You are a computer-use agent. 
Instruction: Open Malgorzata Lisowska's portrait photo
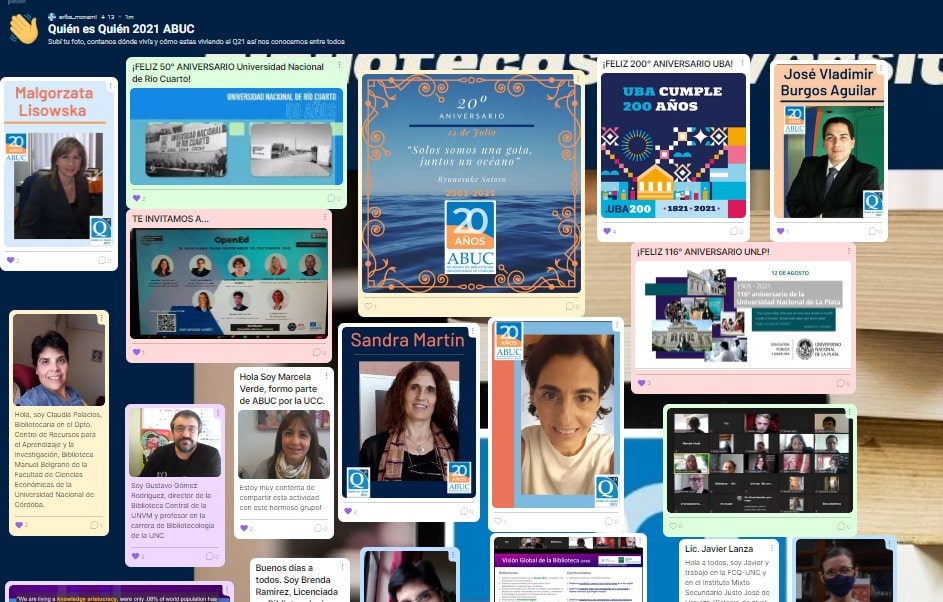pos(58,186)
